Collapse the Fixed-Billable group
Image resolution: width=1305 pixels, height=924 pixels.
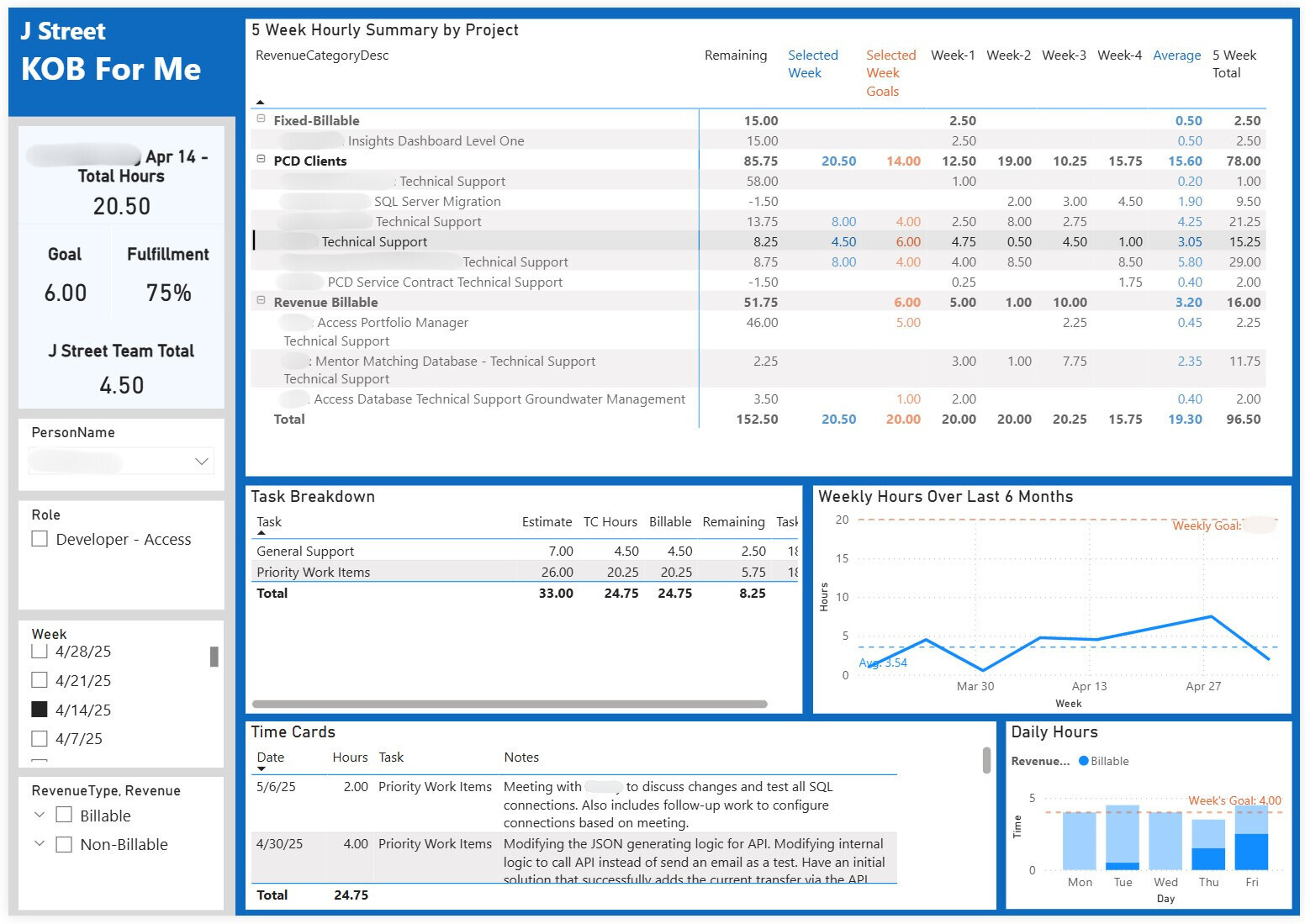(261, 119)
